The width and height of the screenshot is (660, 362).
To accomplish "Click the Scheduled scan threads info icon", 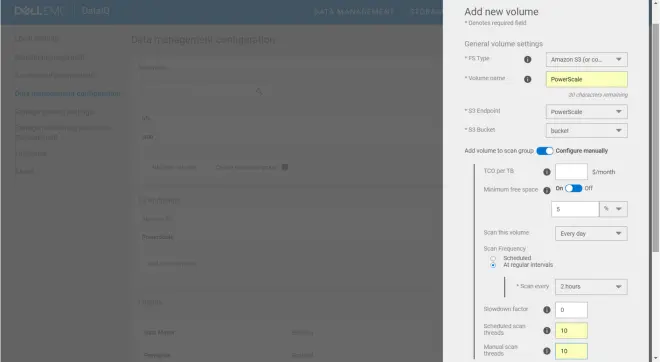I will (x=547, y=330).
